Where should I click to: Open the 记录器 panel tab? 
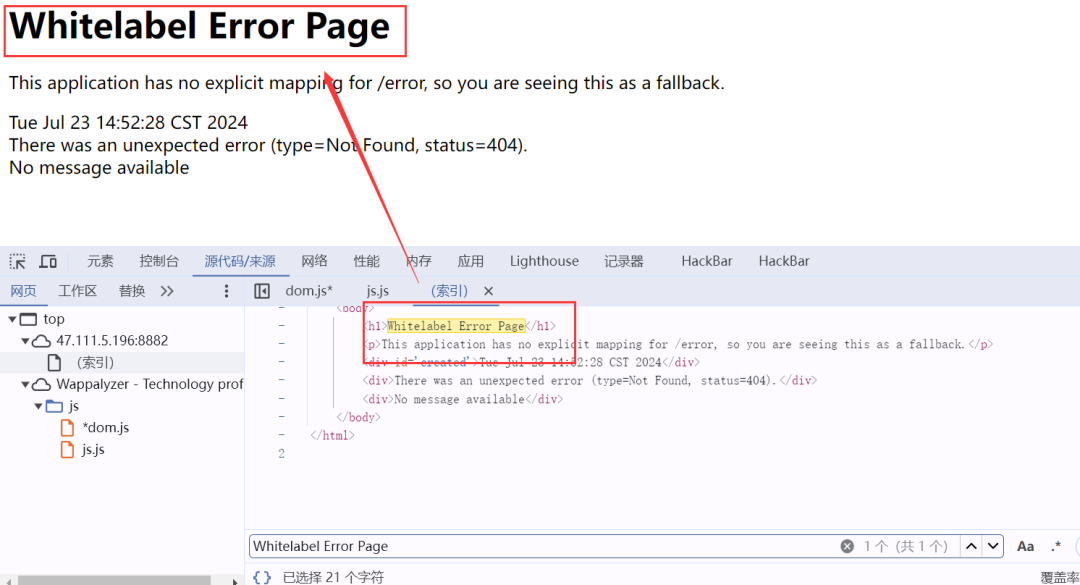pyautogui.click(x=623, y=261)
